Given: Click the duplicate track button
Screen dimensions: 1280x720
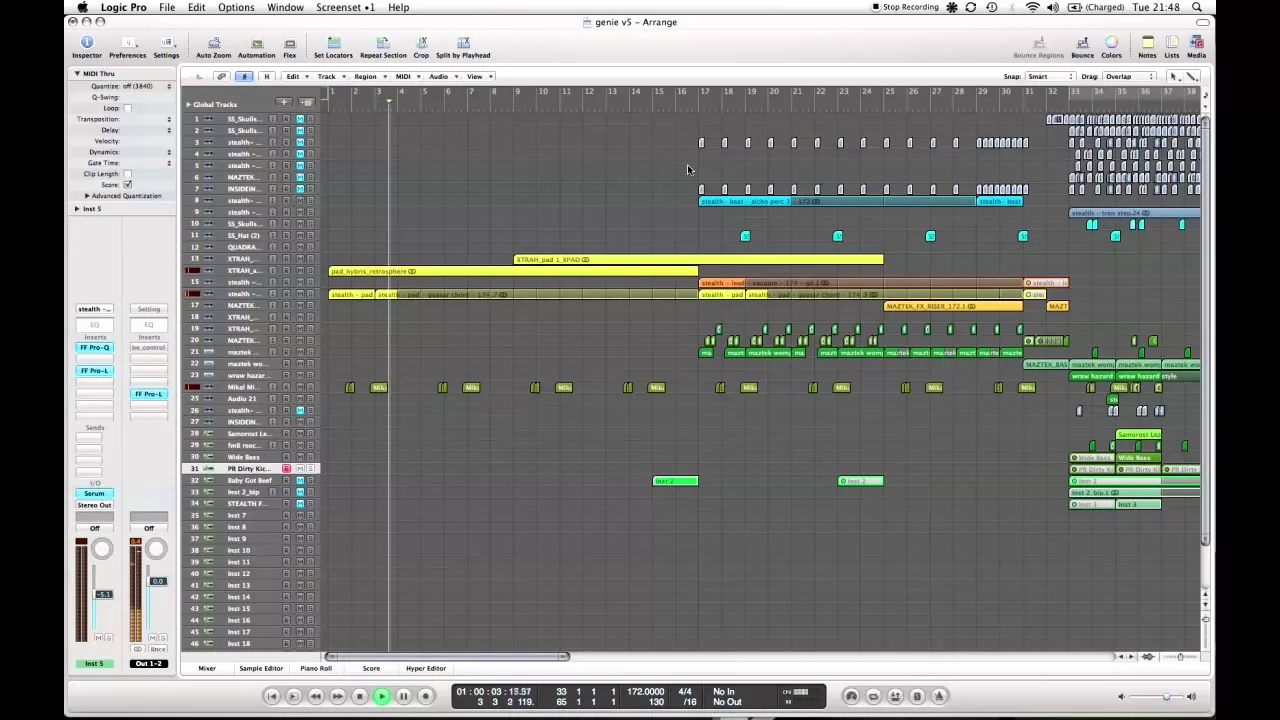Looking at the screenshot, I should click(306, 103).
